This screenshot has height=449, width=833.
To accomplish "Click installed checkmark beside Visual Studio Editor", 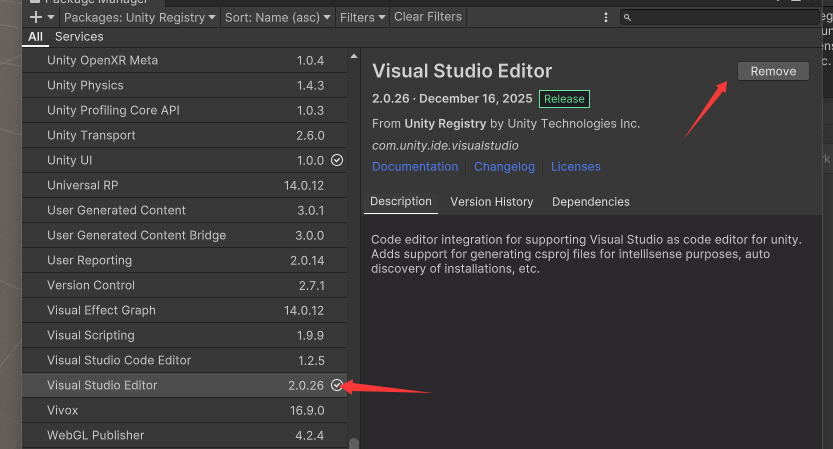I will click(x=337, y=385).
